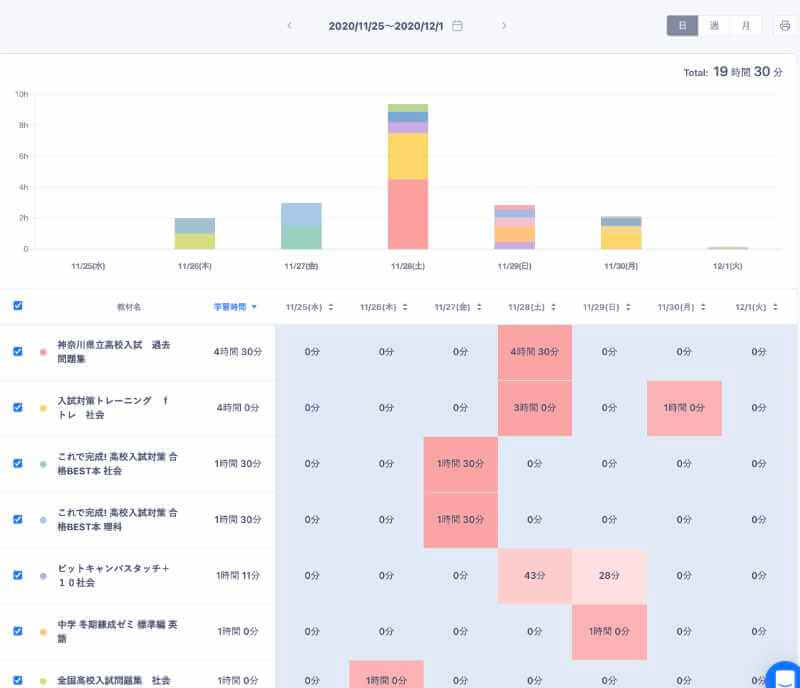Uncheck the 神奈川県立高校入試 過去問題集 row checkbox
This screenshot has height=688, width=800.
point(18,352)
